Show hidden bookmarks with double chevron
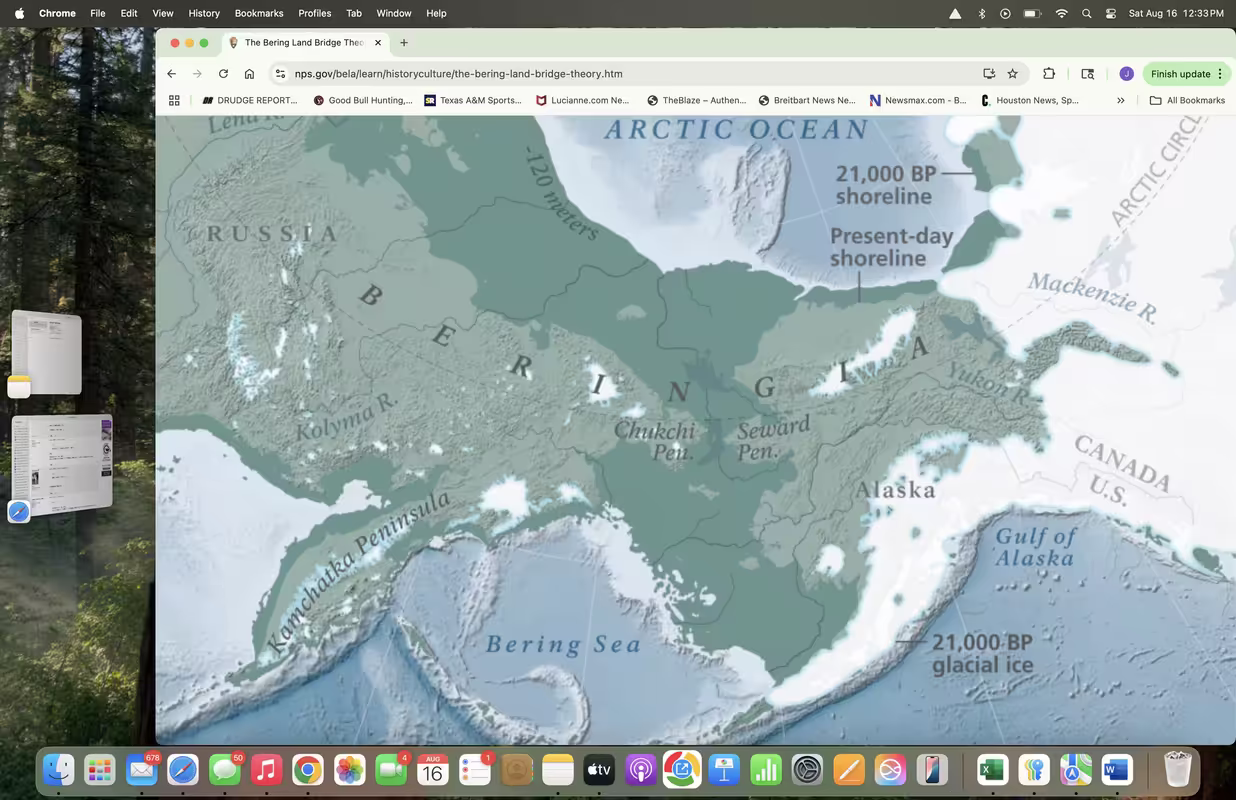Image resolution: width=1236 pixels, height=800 pixels. [1121, 100]
